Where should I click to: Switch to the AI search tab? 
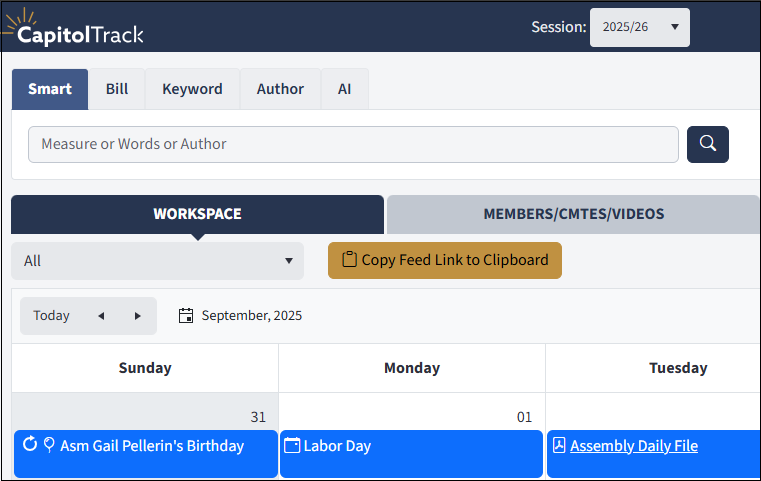(x=344, y=89)
